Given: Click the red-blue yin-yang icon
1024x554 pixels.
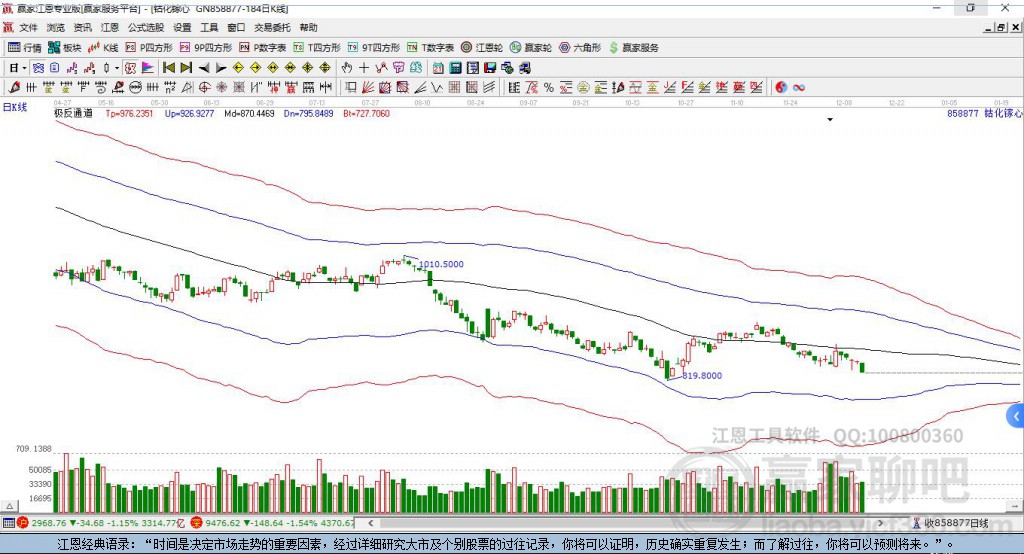Looking at the screenshot, I should pyautogui.click(x=781, y=88).
